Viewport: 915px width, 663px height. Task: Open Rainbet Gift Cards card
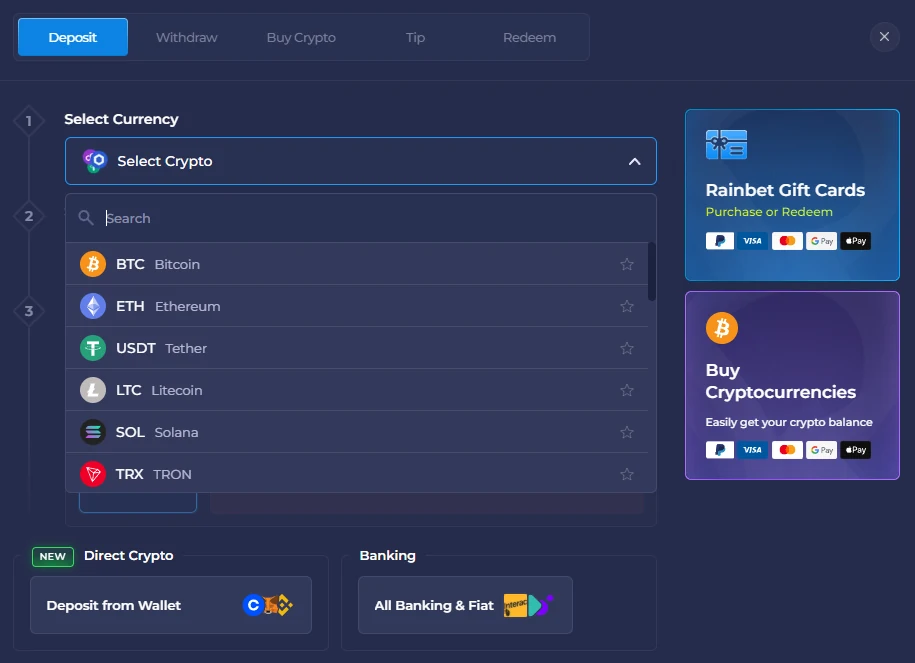point(792,195)
